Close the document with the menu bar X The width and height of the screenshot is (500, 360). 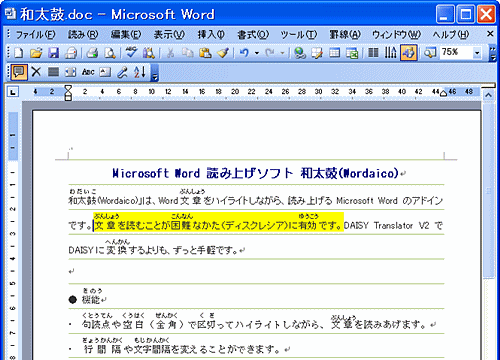point(490,34)
